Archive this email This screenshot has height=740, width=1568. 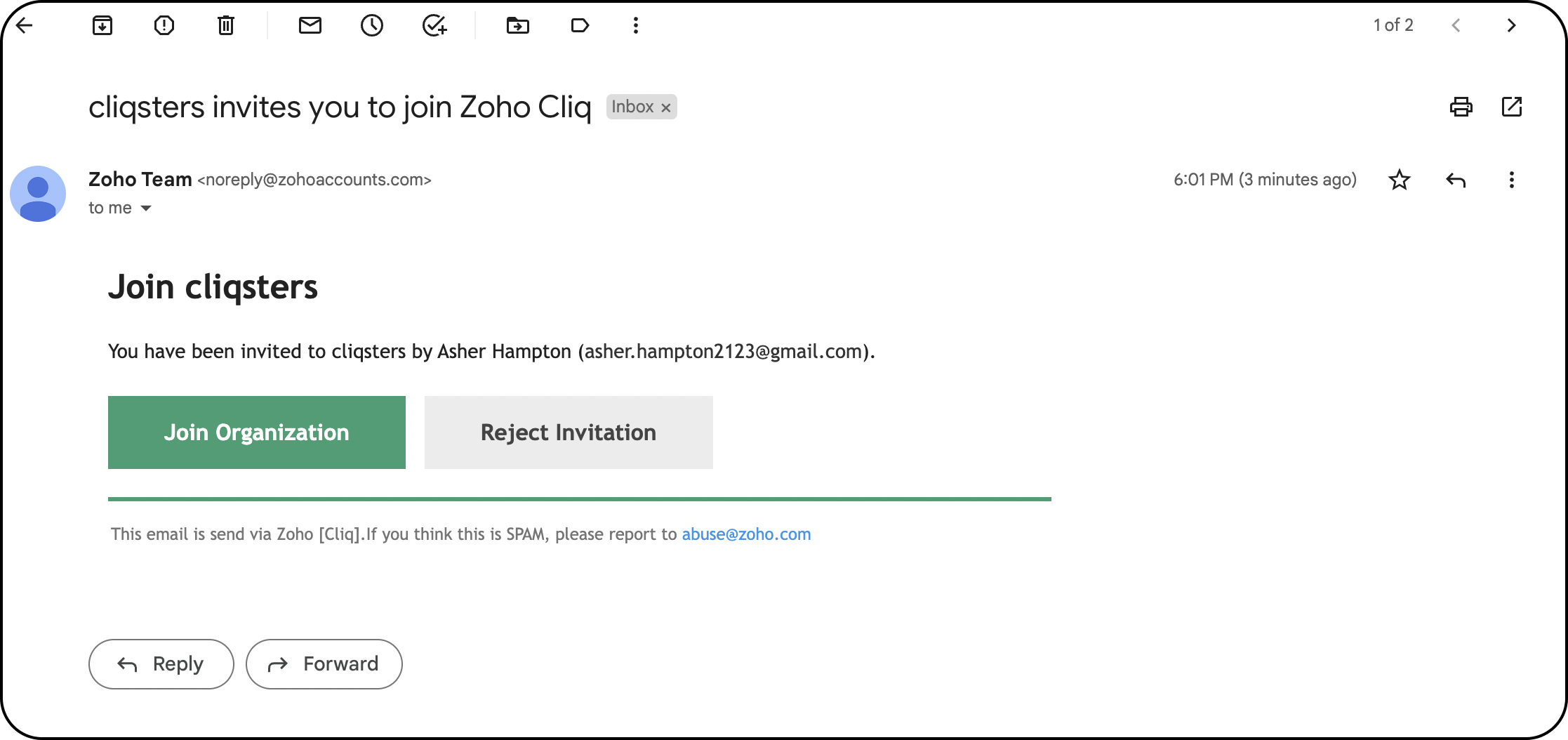tap(102, 26)
